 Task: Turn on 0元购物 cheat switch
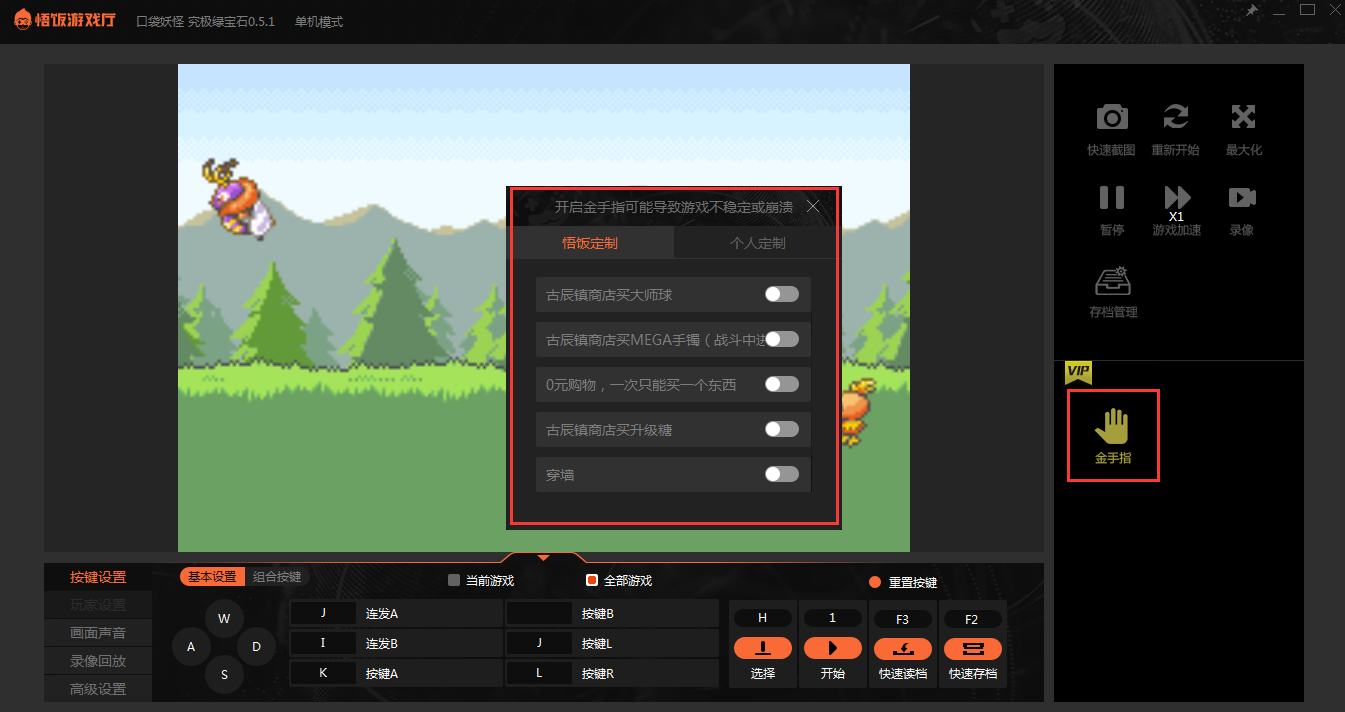pyautogui.click(x=782, y=384)
